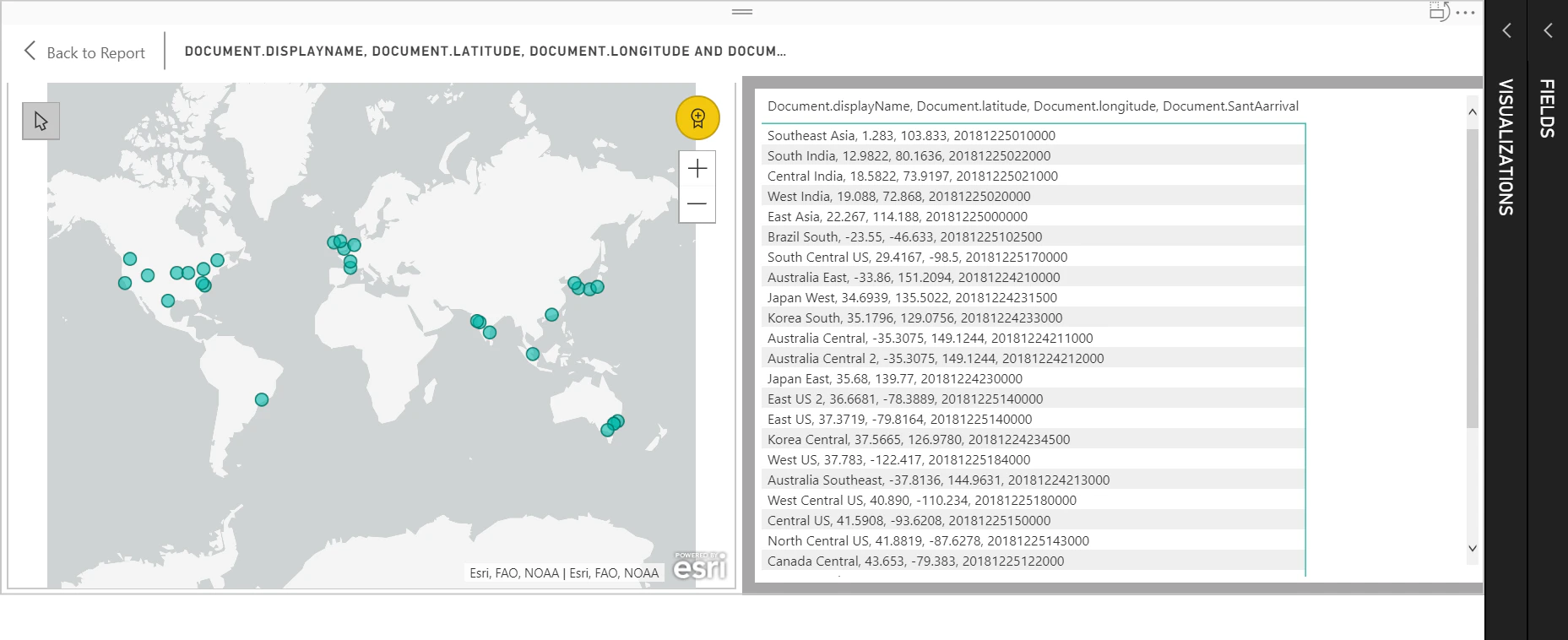This screenshot has width=1568, height=640.
Task: Click the table scrollbar down arrow
Action: 1473,548
